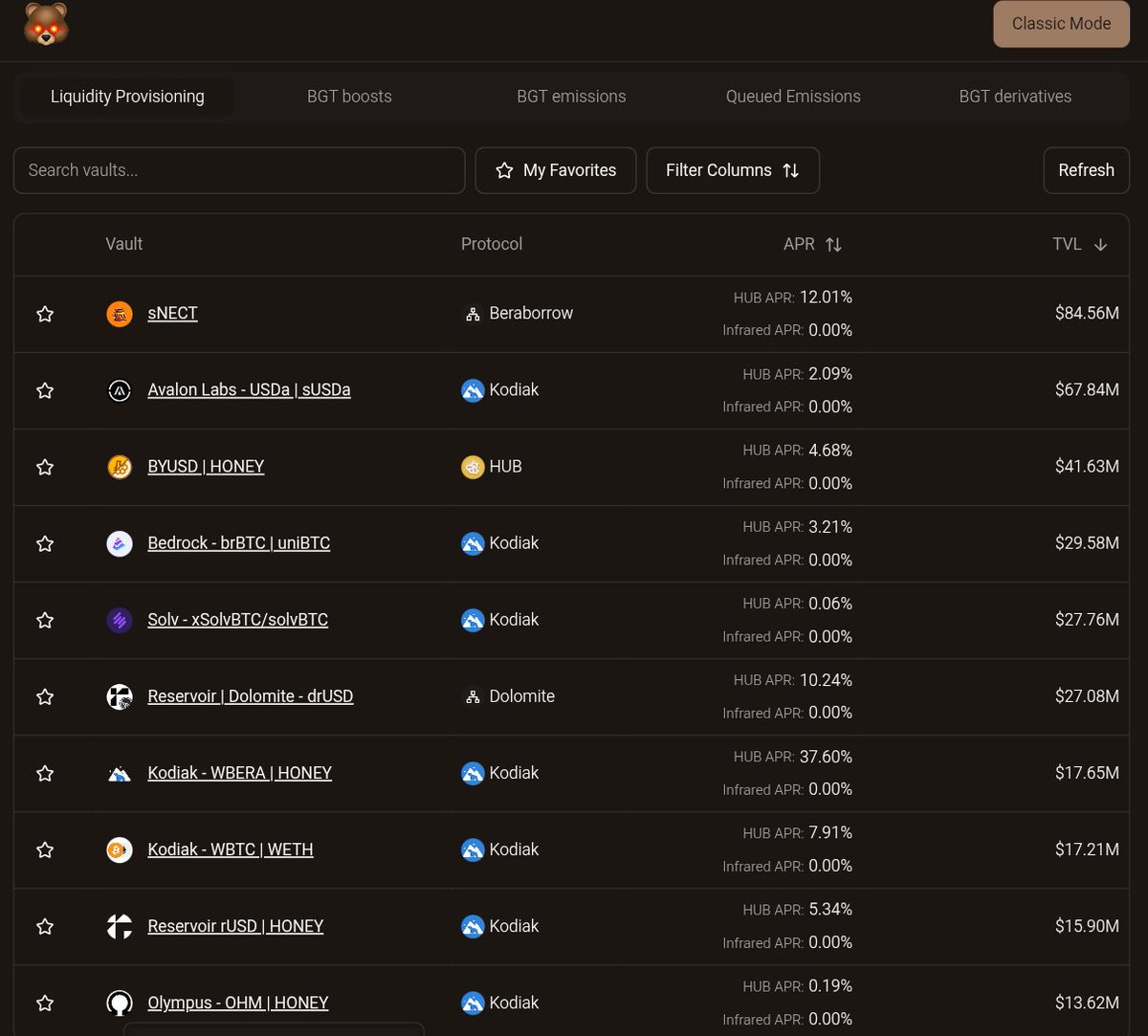Click the search vaults input field
Viewport: 1148px width, 1036px height.
click(x=239, y=169)
